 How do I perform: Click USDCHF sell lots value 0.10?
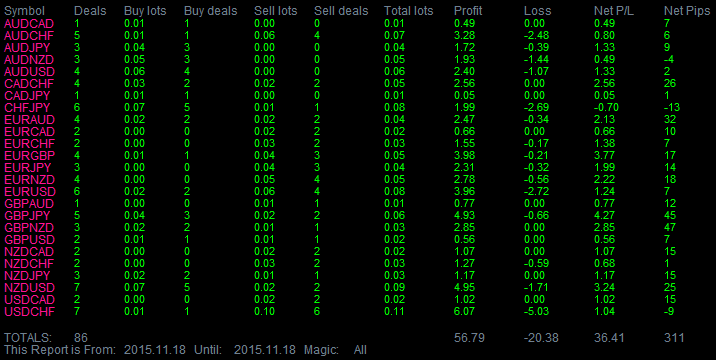(264, 312)
